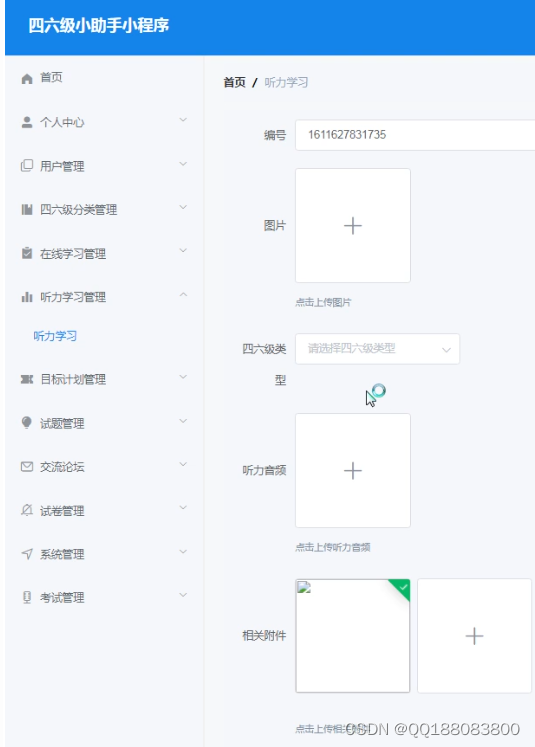Viewport: 535px width, 747px height.
Task: Open 试题管理 menu label
Action: pos(62,424)
